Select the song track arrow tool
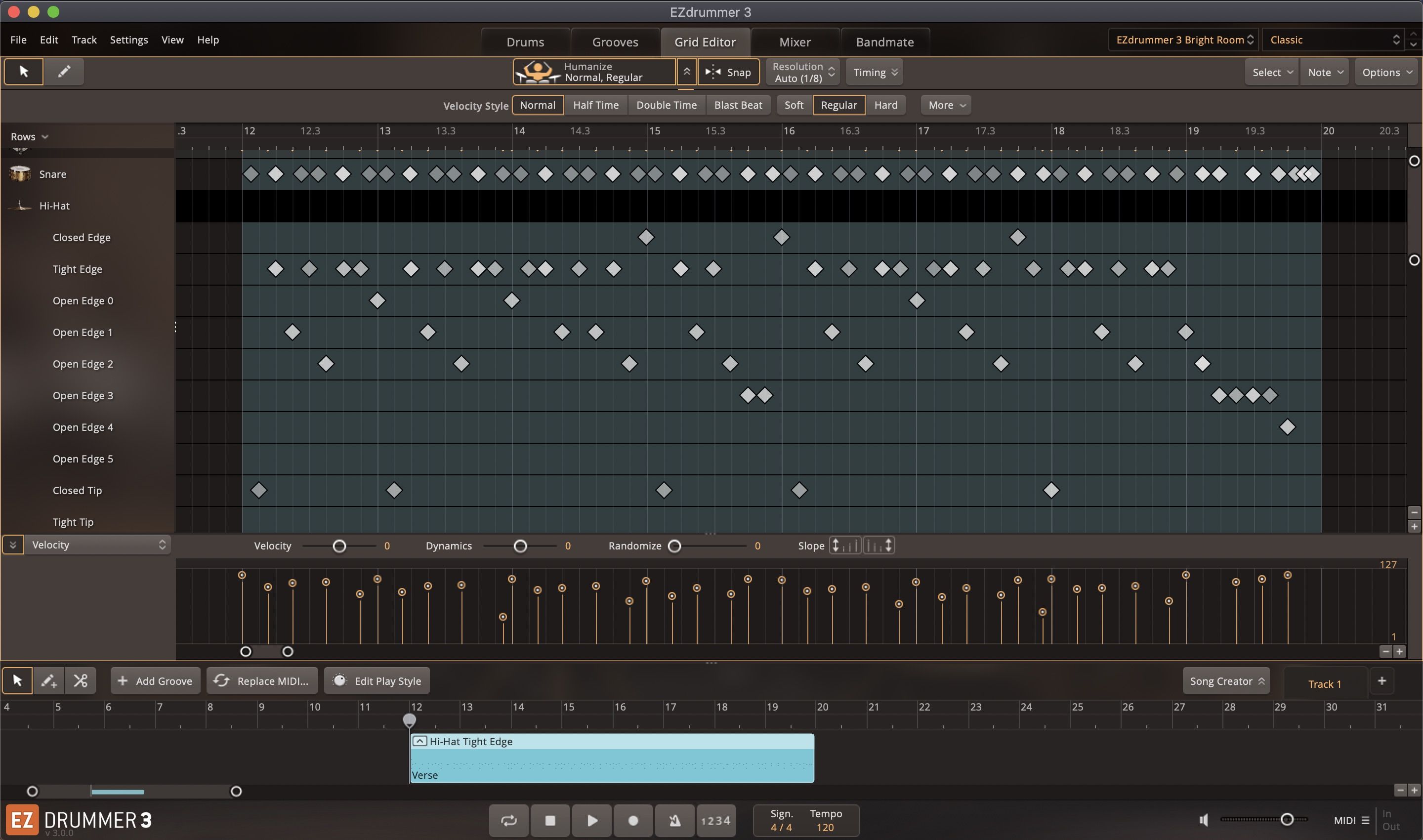Viewport: 1423px width, 840px height. [x=17, y=680]
